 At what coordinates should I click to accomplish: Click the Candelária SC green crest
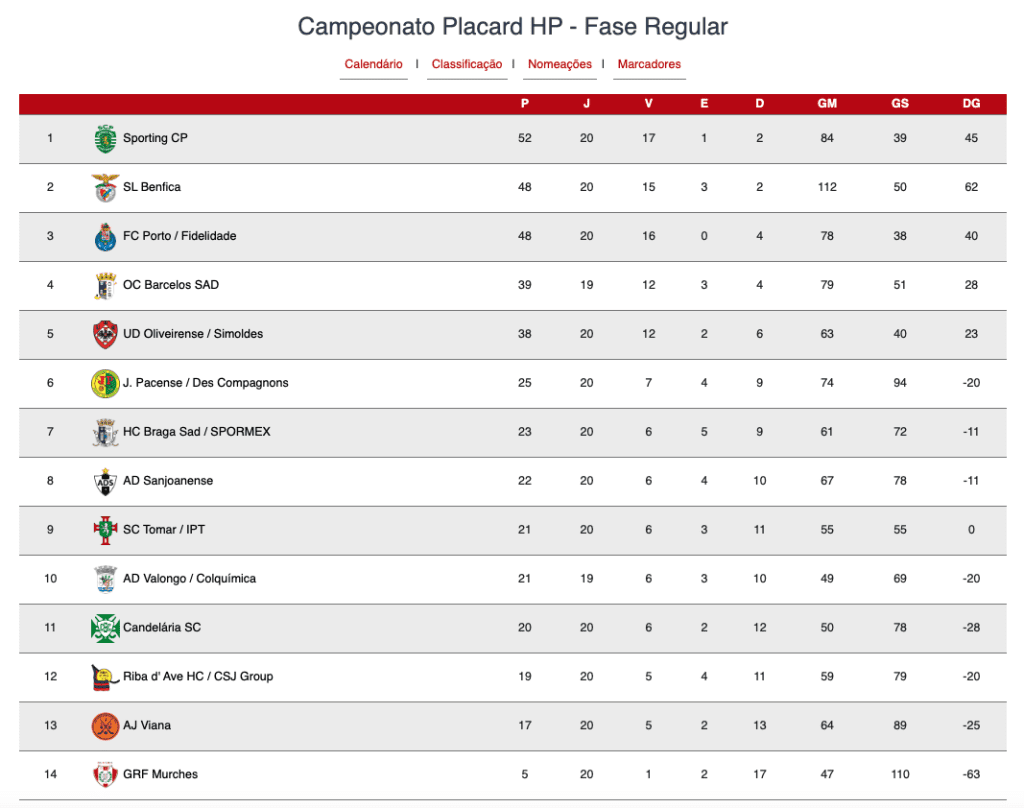pos(105,628)
